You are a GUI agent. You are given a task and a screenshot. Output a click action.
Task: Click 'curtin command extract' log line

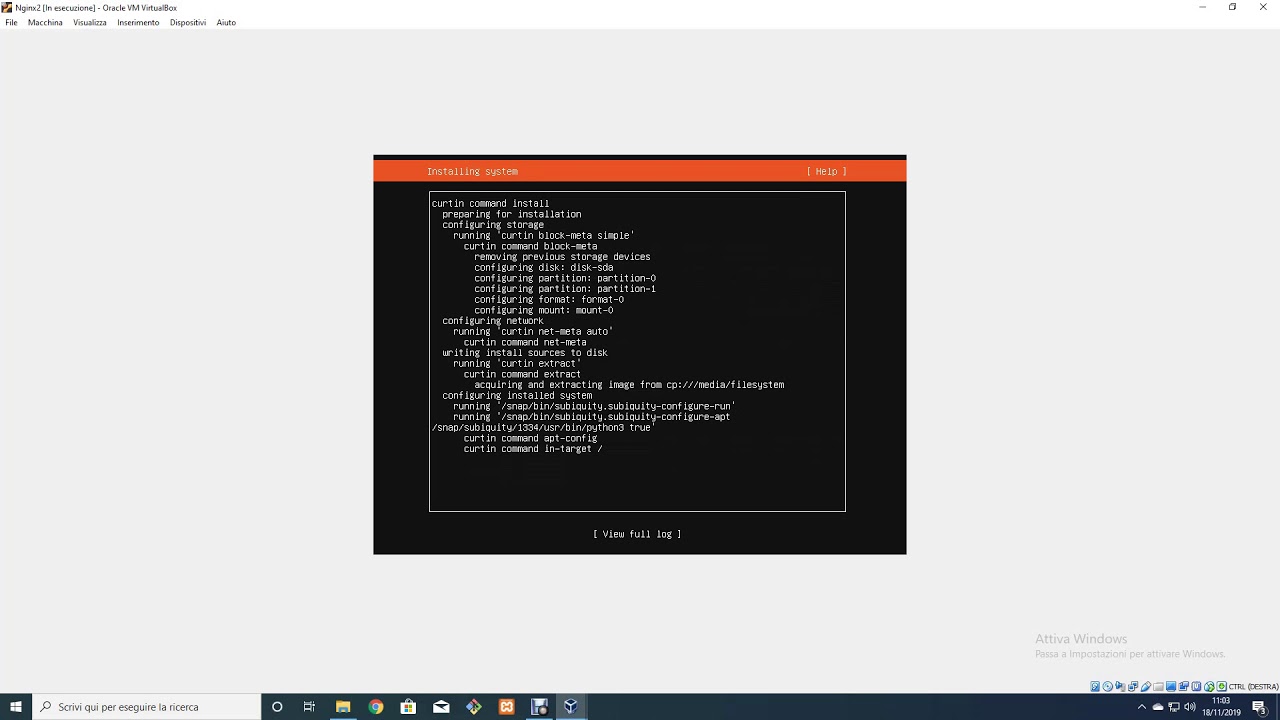coord(522,374)
